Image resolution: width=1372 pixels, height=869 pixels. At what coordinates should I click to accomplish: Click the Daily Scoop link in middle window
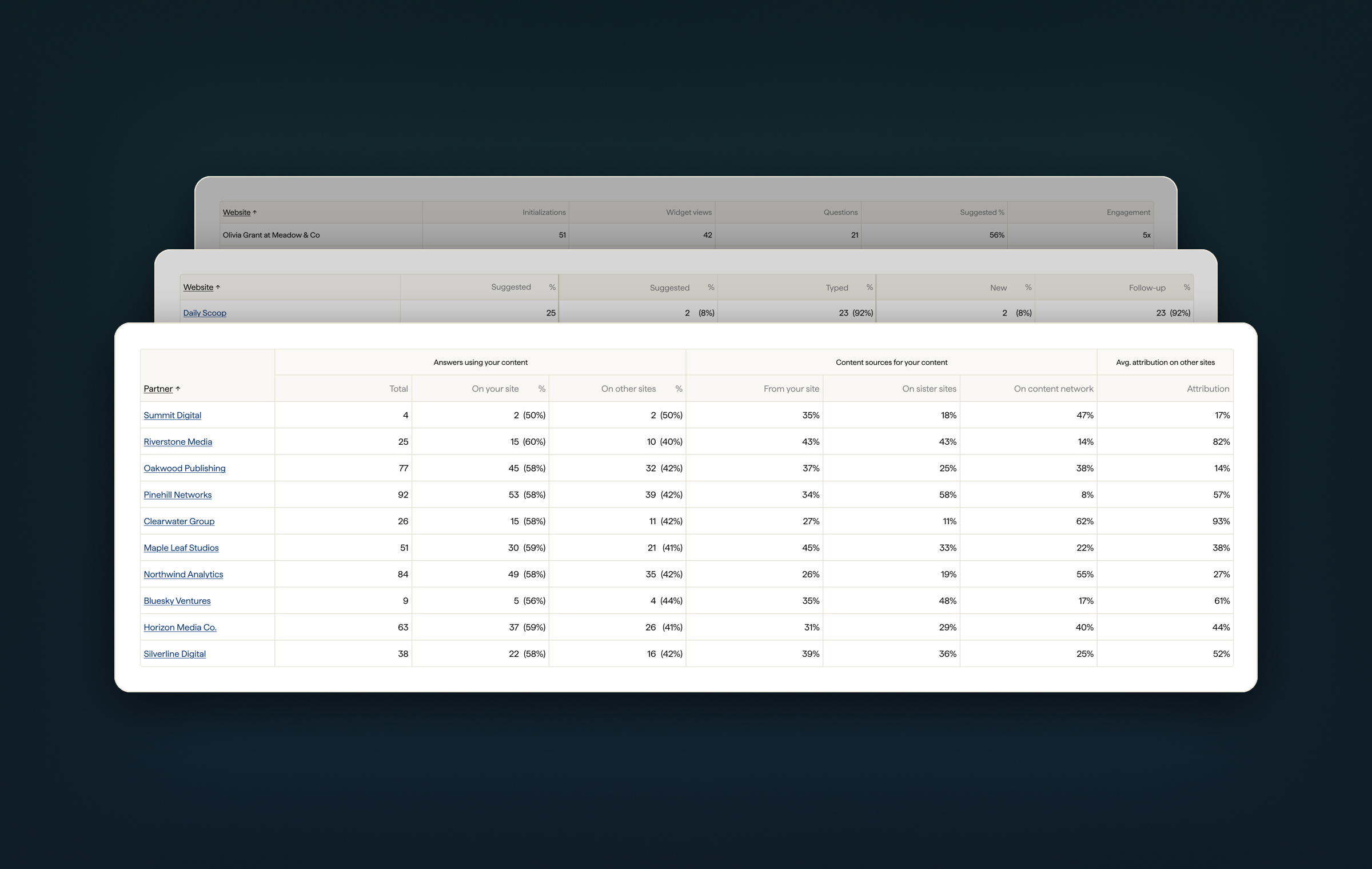pyautogui.click(x=205, y=313)
